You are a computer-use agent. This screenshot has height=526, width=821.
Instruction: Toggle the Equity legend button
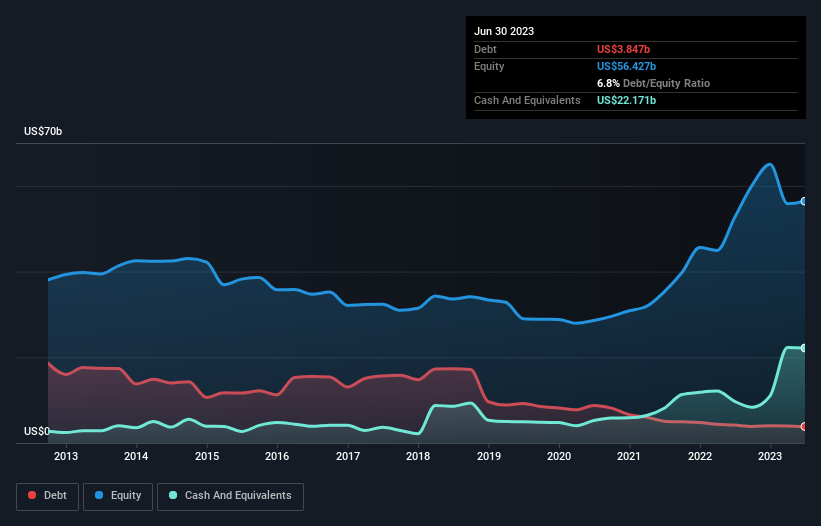click(118, 496)
